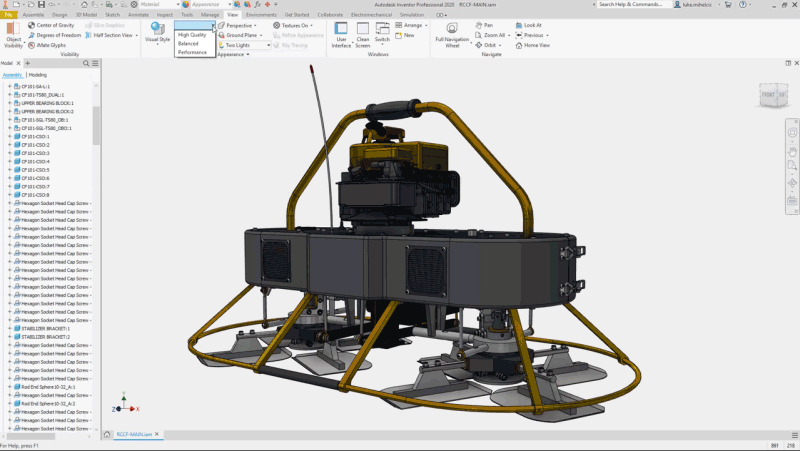Click the home icon beside the document tabs
This screenshot has width=800, height=451.
coord(107,435)
